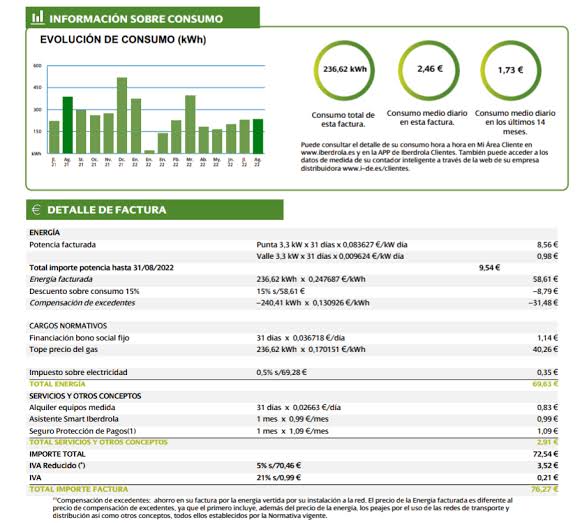The height and width of the screenshot is (523, 587).
Task: Click 'Compensación de excedentes' row label
Action: coord(82,303)
